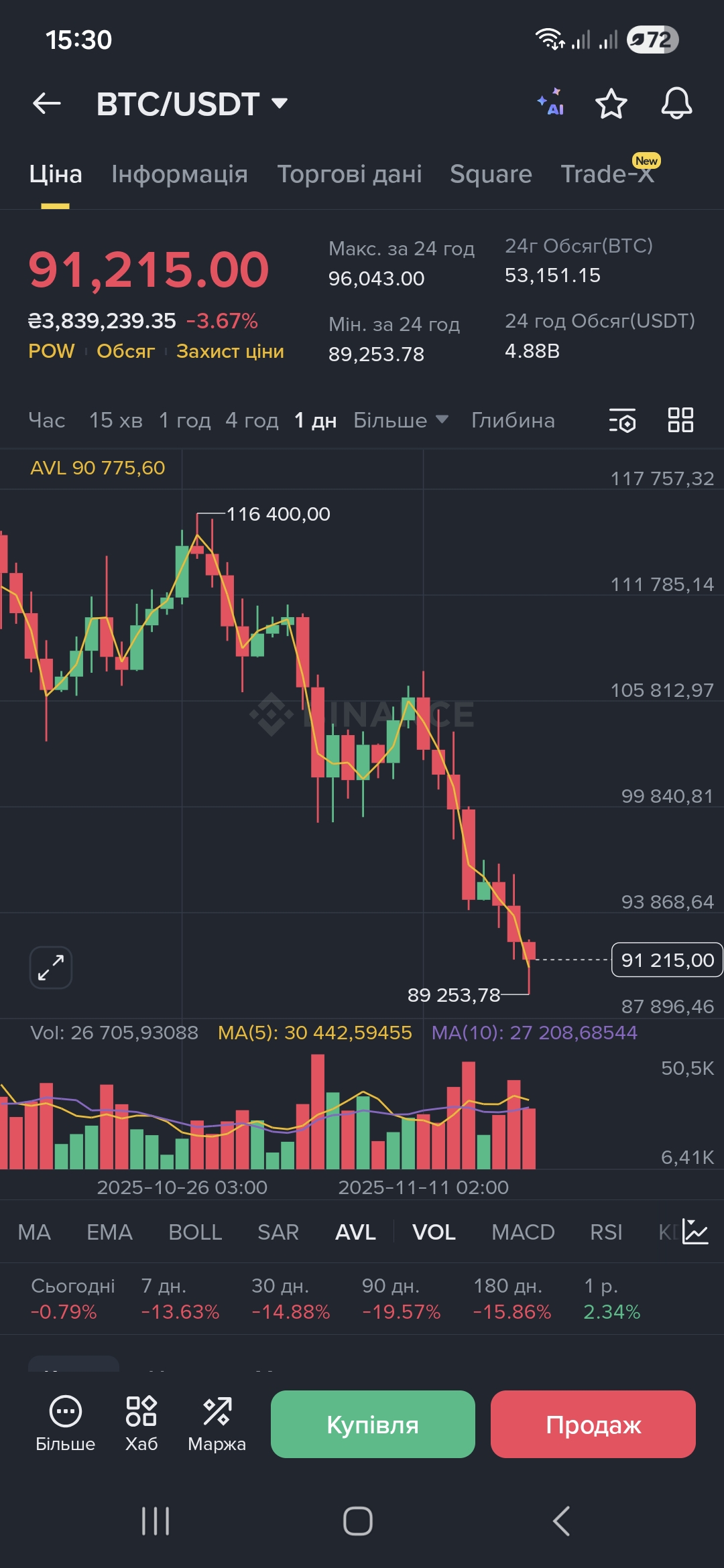Screen dimensions: 724x1568
Task: Toggle the VOL indicator
Action: [434, 1232]
